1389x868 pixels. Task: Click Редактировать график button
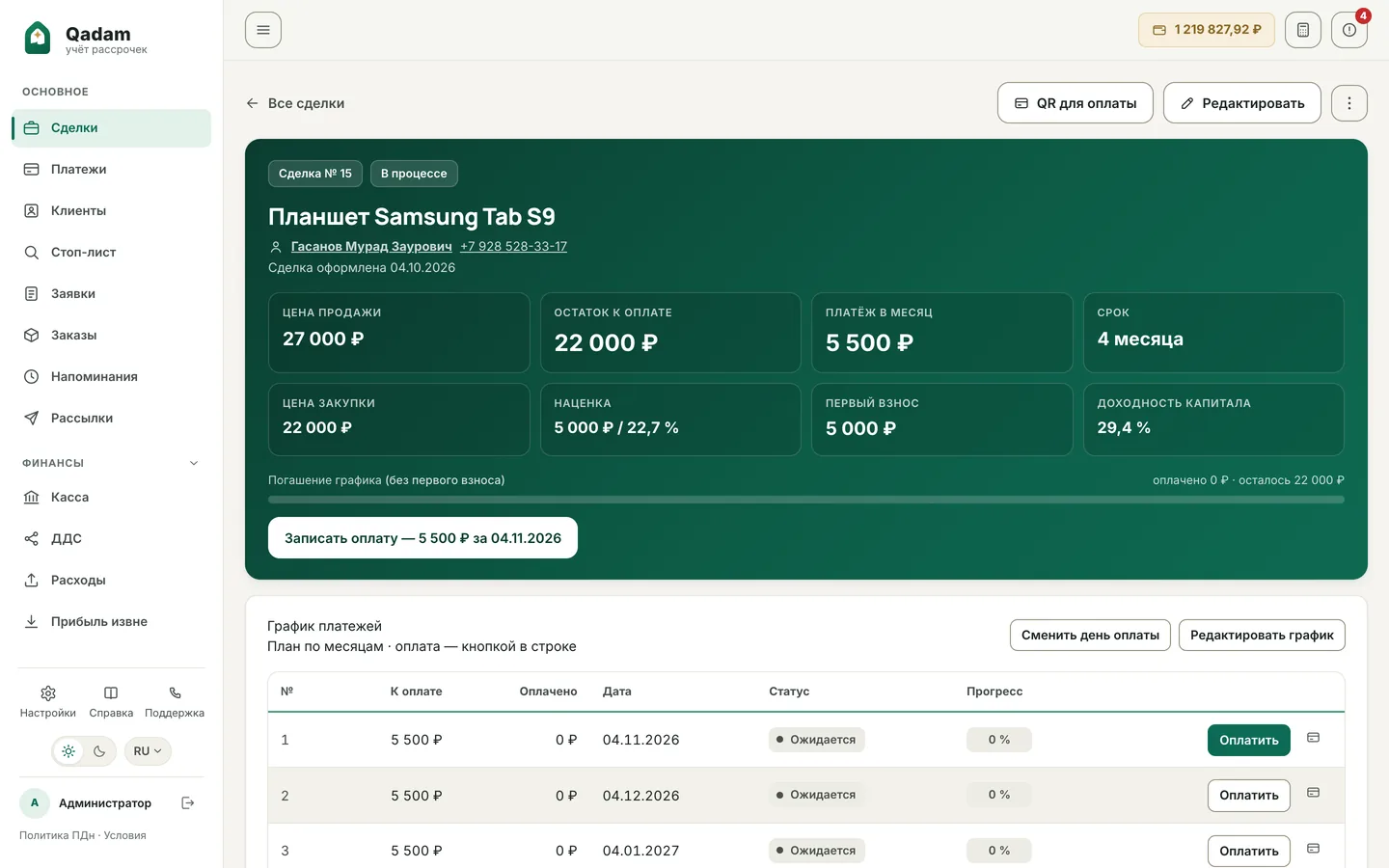[1262, 636]
